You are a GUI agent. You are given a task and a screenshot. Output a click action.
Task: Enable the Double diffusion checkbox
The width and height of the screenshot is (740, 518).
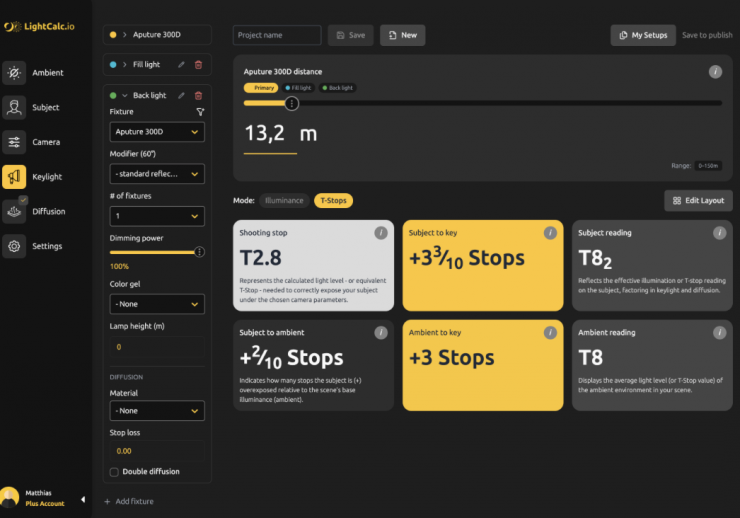tap(114, 471)
